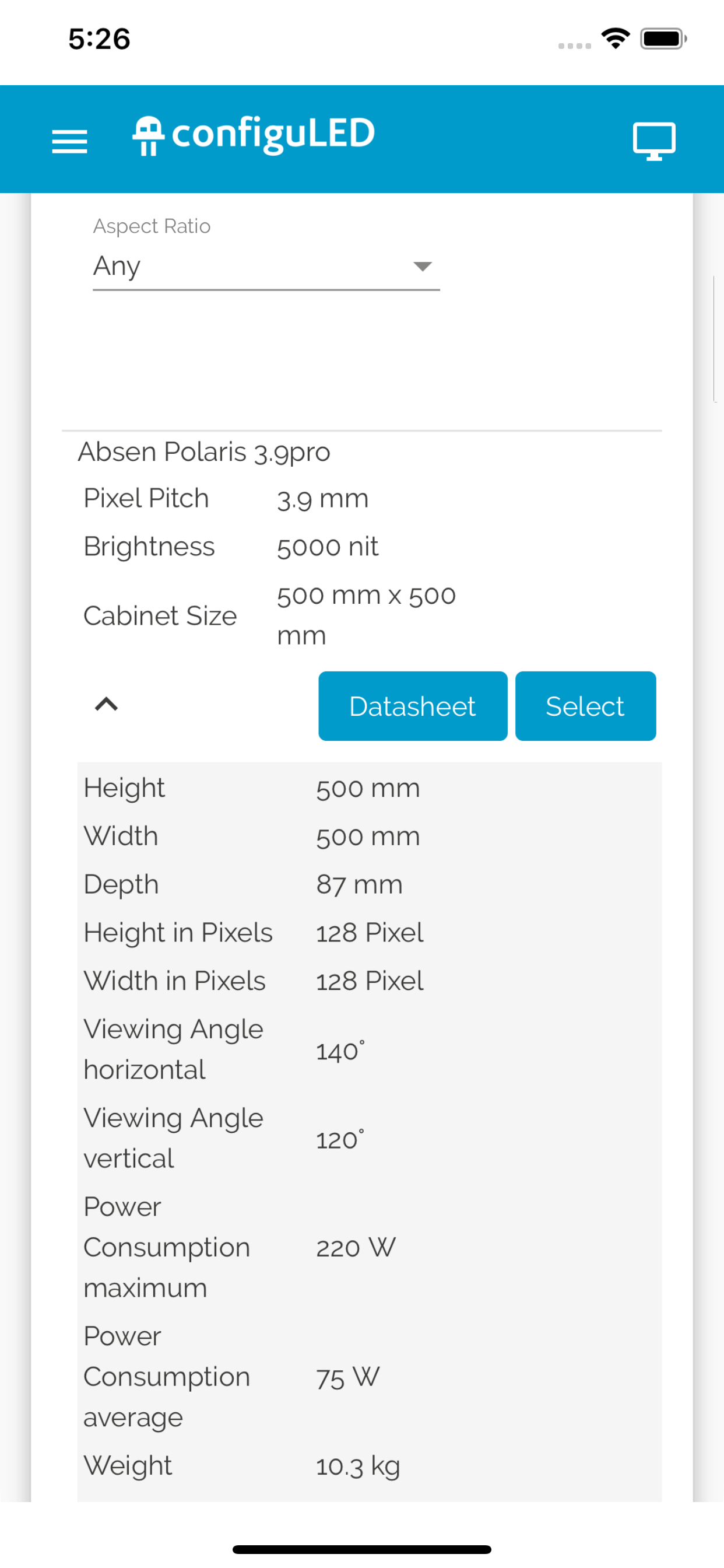Tap the Absen Polaris 3.9pro title

204,452
